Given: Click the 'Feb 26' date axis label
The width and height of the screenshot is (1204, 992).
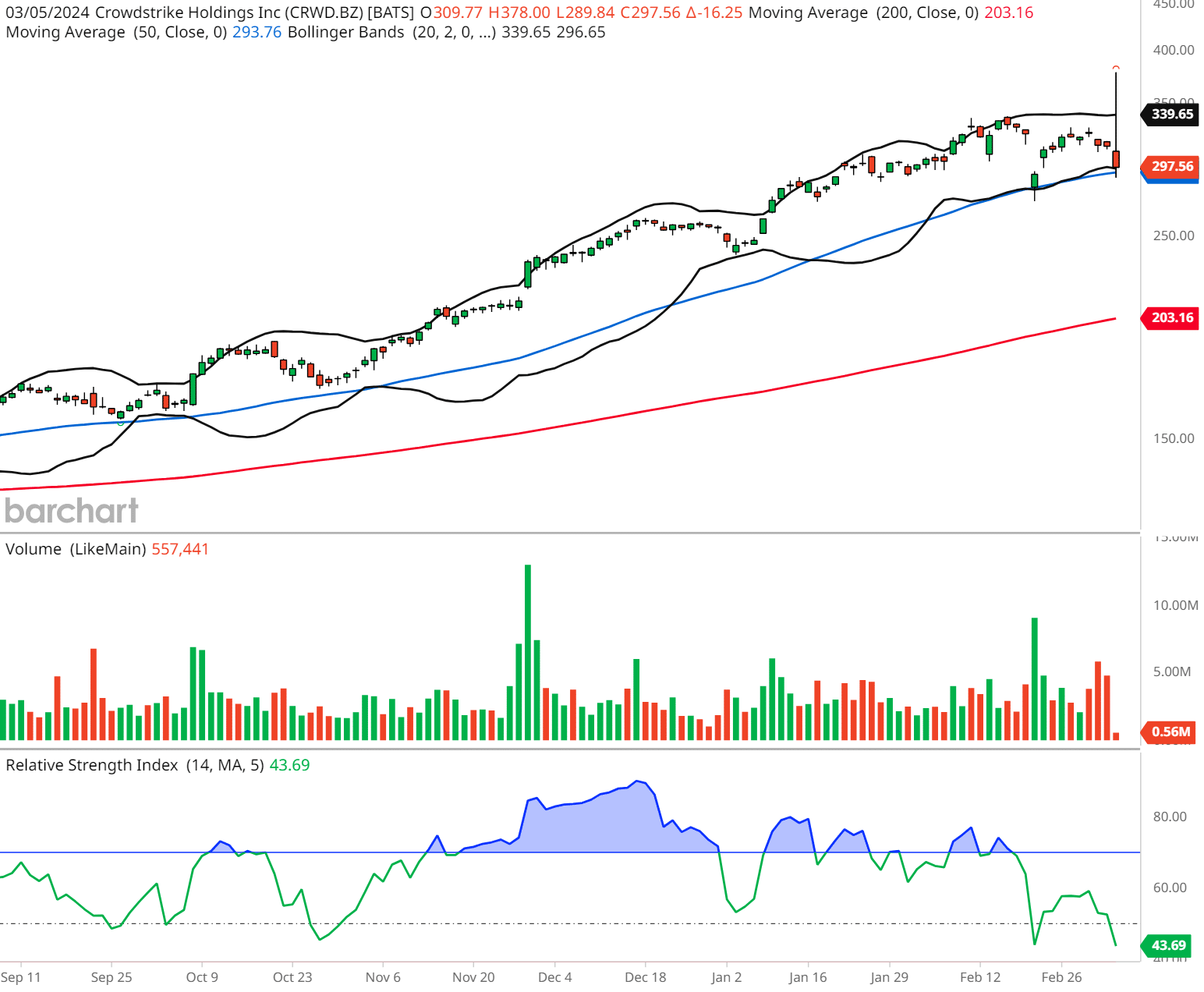Looking at the screenshot, I should (x=1062, y=977).
